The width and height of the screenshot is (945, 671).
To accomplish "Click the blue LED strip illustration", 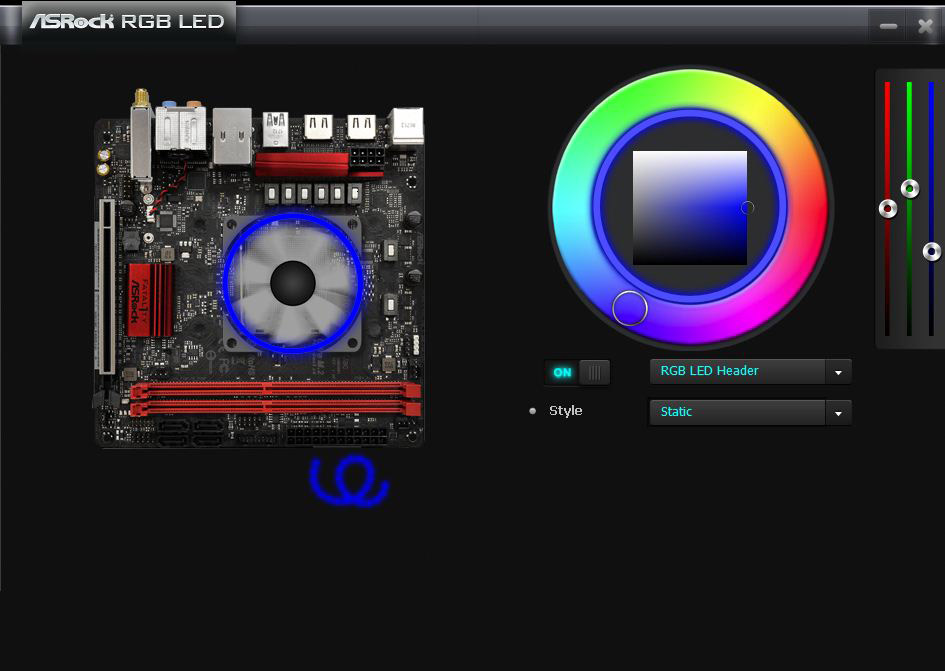I will click(349, 480).
